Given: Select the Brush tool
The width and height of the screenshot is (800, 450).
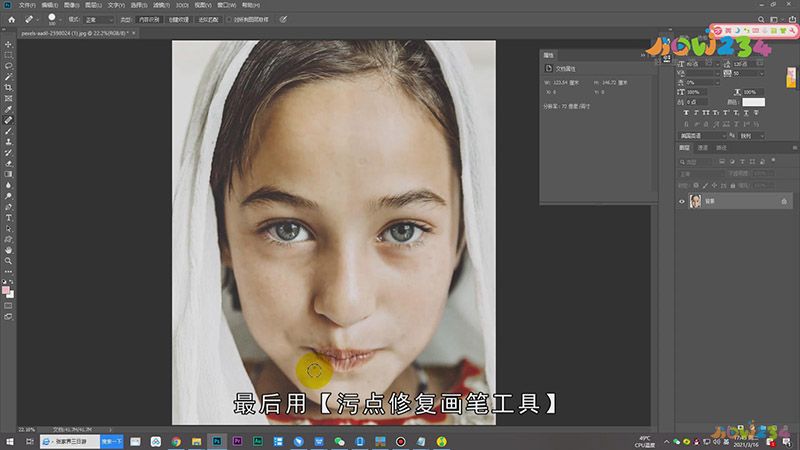Looking at the screenshot, I should pos(8,131).
